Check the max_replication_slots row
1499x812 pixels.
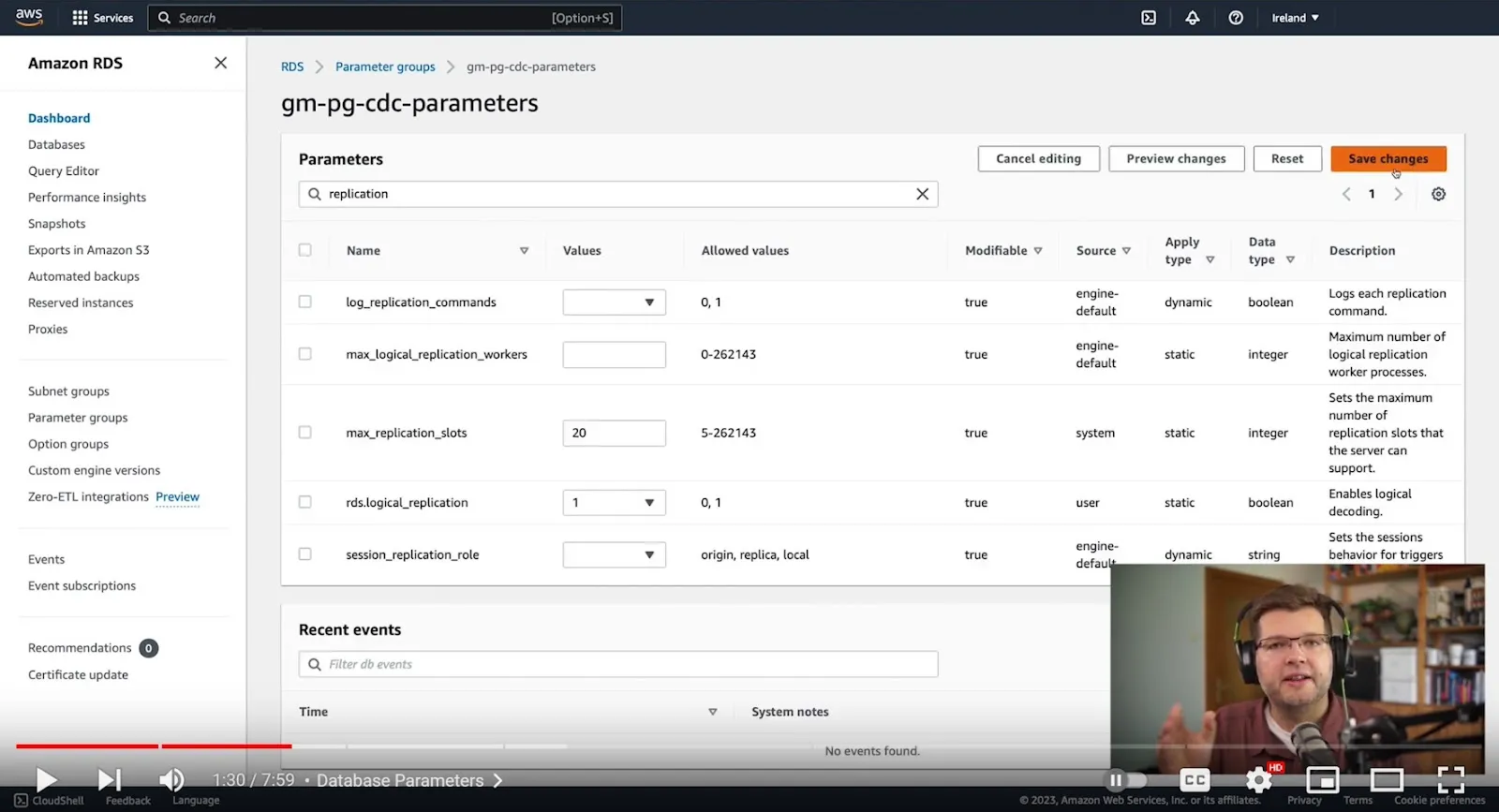(x=304, y=433)
